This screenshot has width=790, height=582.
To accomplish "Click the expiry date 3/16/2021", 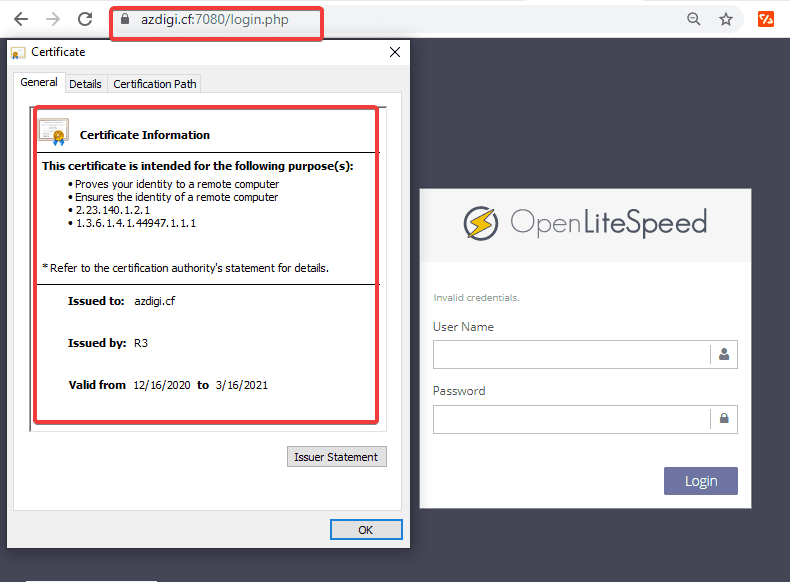I will pos(242,385).
